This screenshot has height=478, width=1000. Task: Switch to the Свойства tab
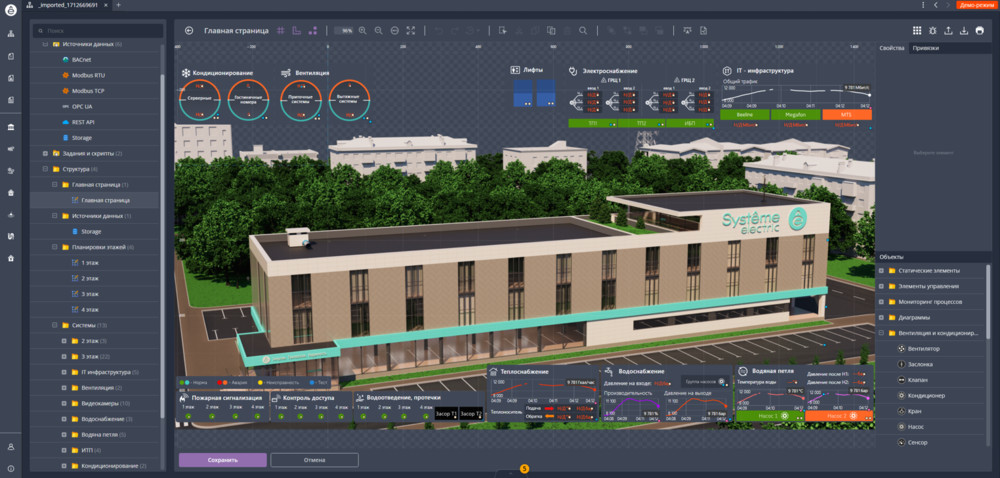891,48
